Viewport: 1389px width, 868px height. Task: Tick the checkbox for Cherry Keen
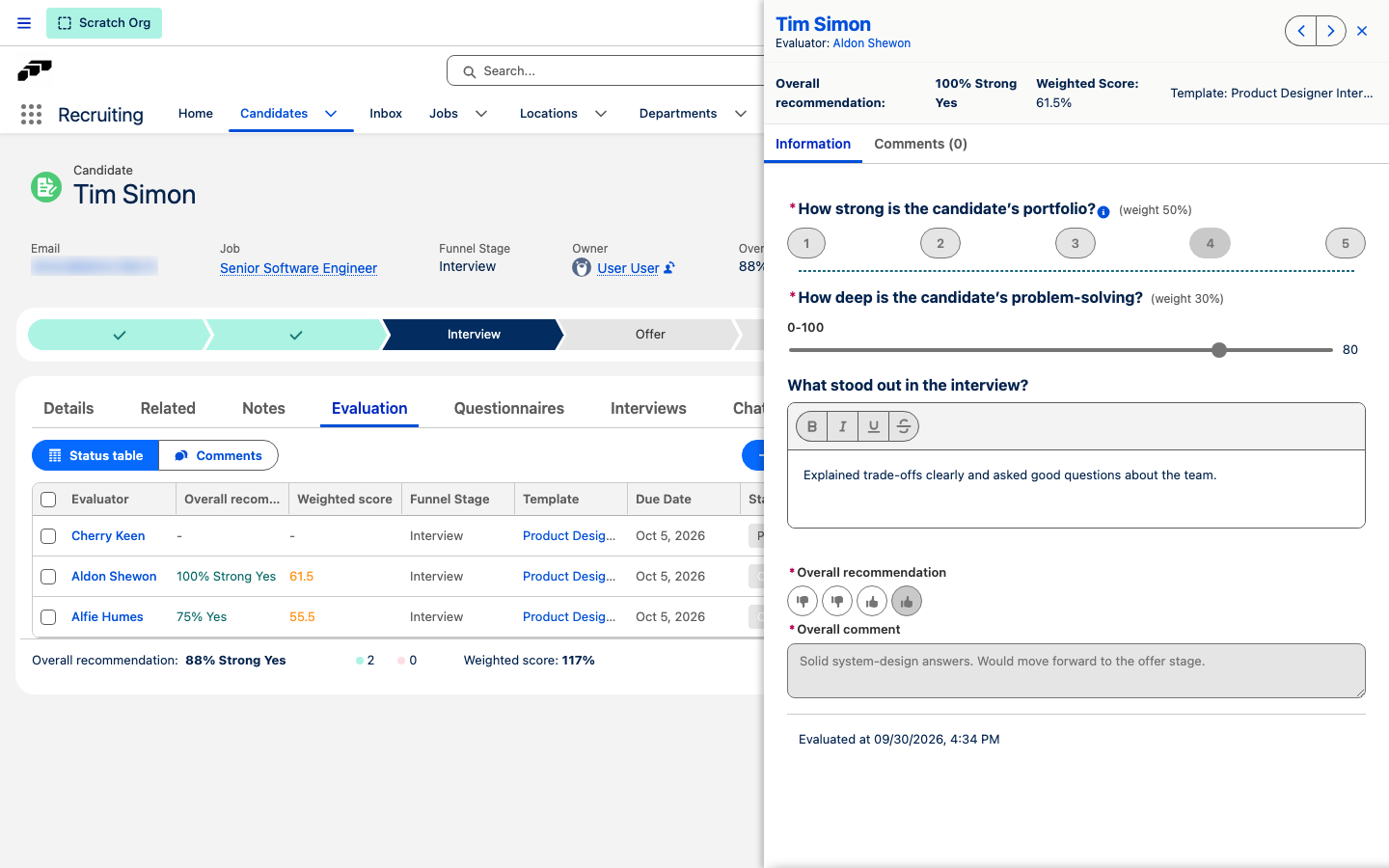[48, 536]
